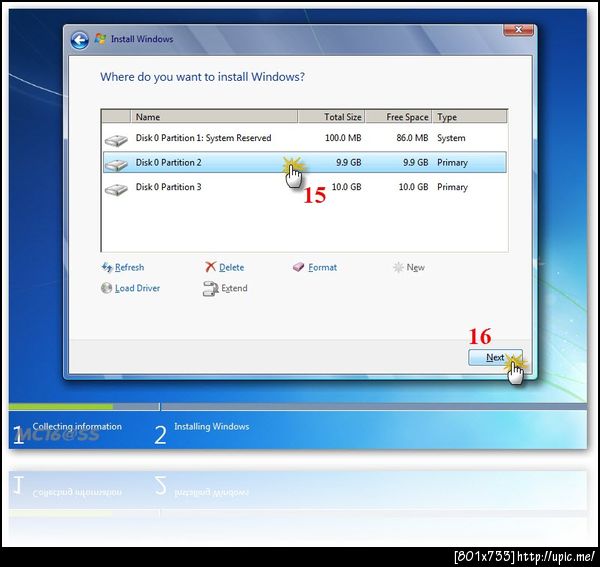600x567 pixels.
Task: Click heading Where do you want to install Windows?
Action: (x=202, y=77)
